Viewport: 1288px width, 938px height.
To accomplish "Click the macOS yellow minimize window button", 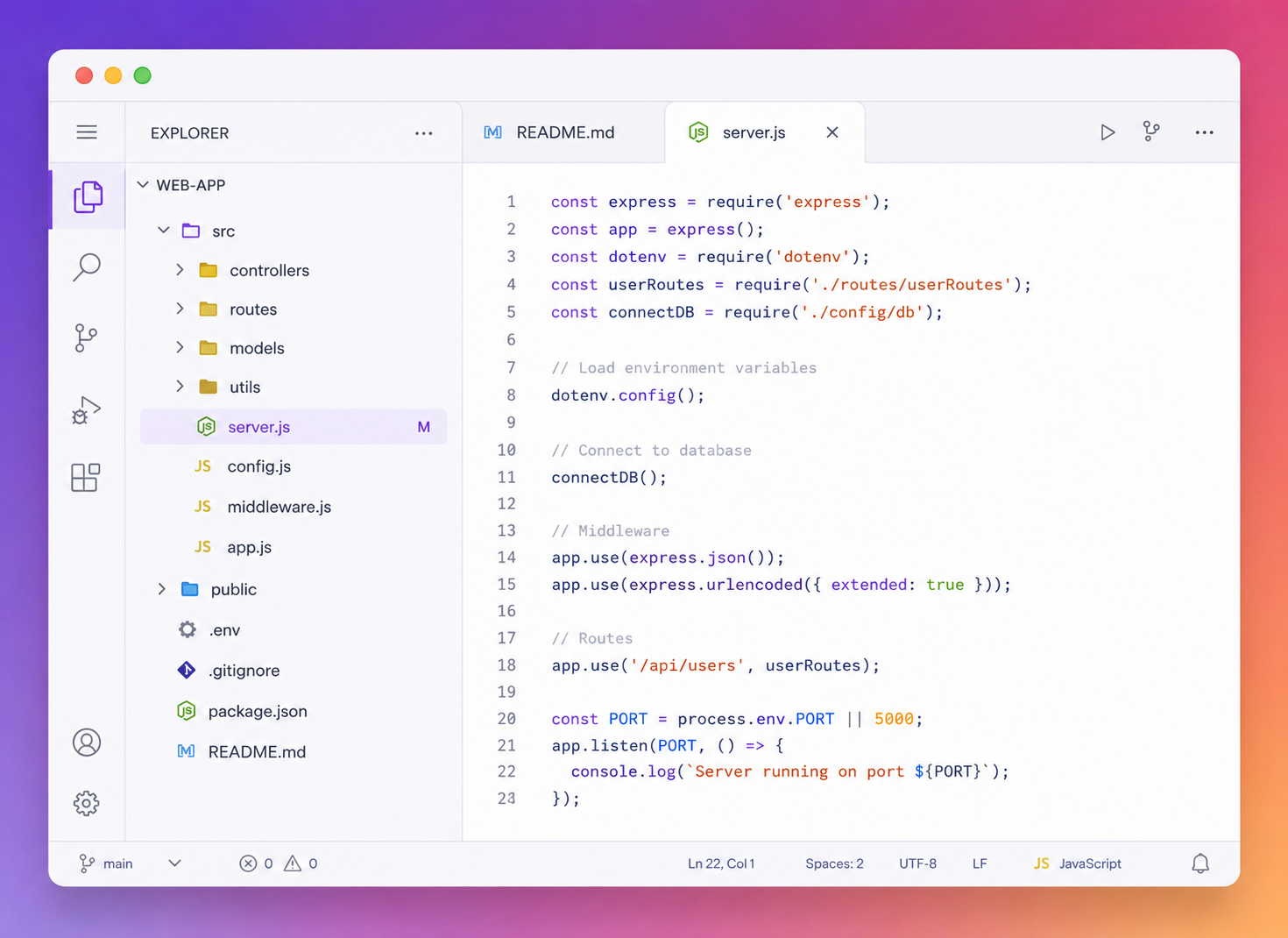I will coord(113,75).
